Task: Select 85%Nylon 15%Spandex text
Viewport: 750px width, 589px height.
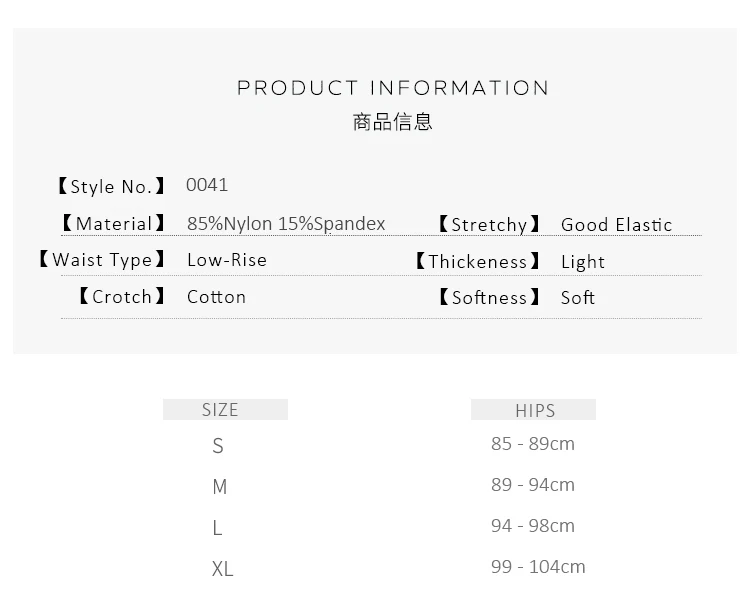Action: (286, 223)
